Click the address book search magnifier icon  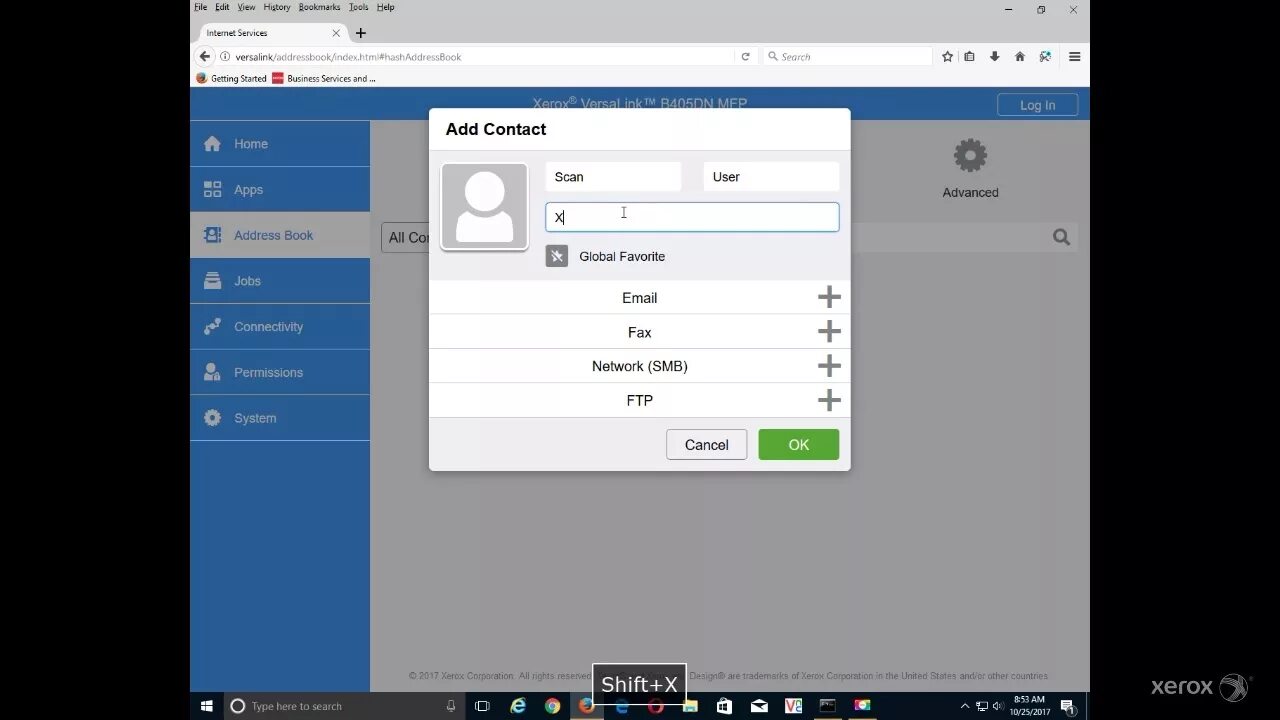(1061, 237)
